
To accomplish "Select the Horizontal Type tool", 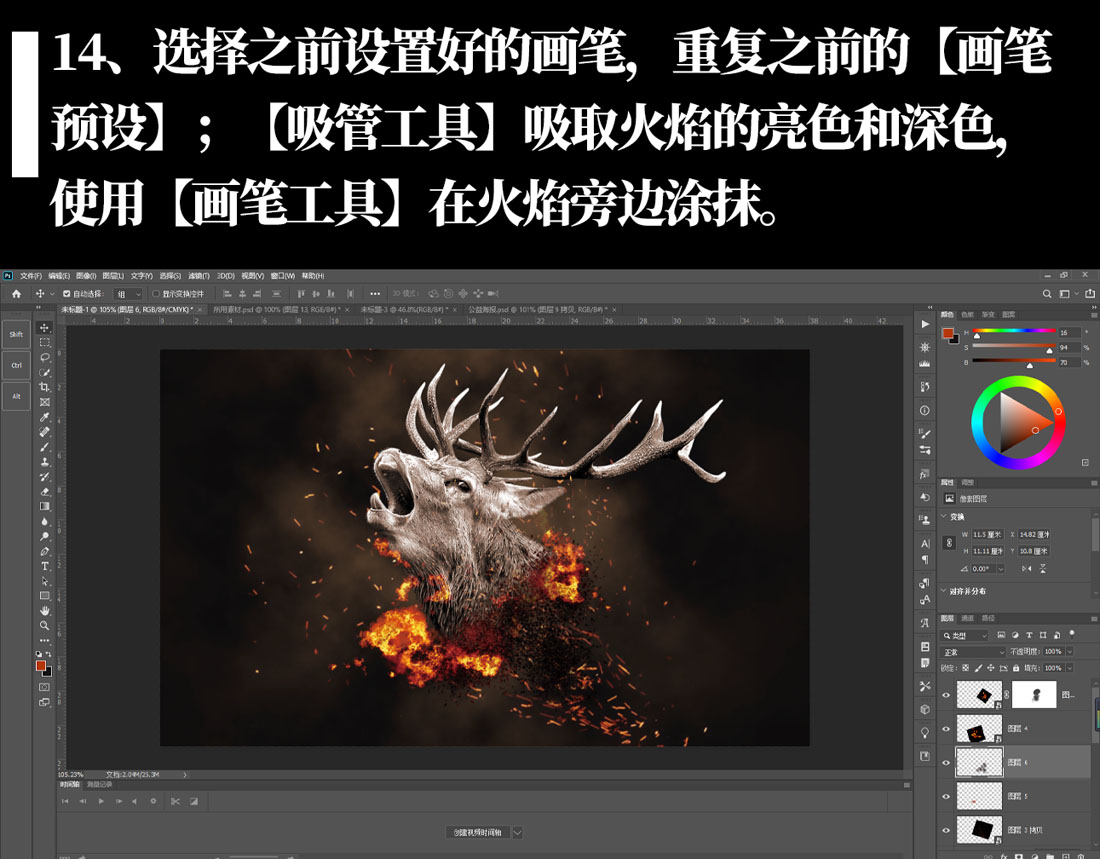I will [x=45, y=566].
